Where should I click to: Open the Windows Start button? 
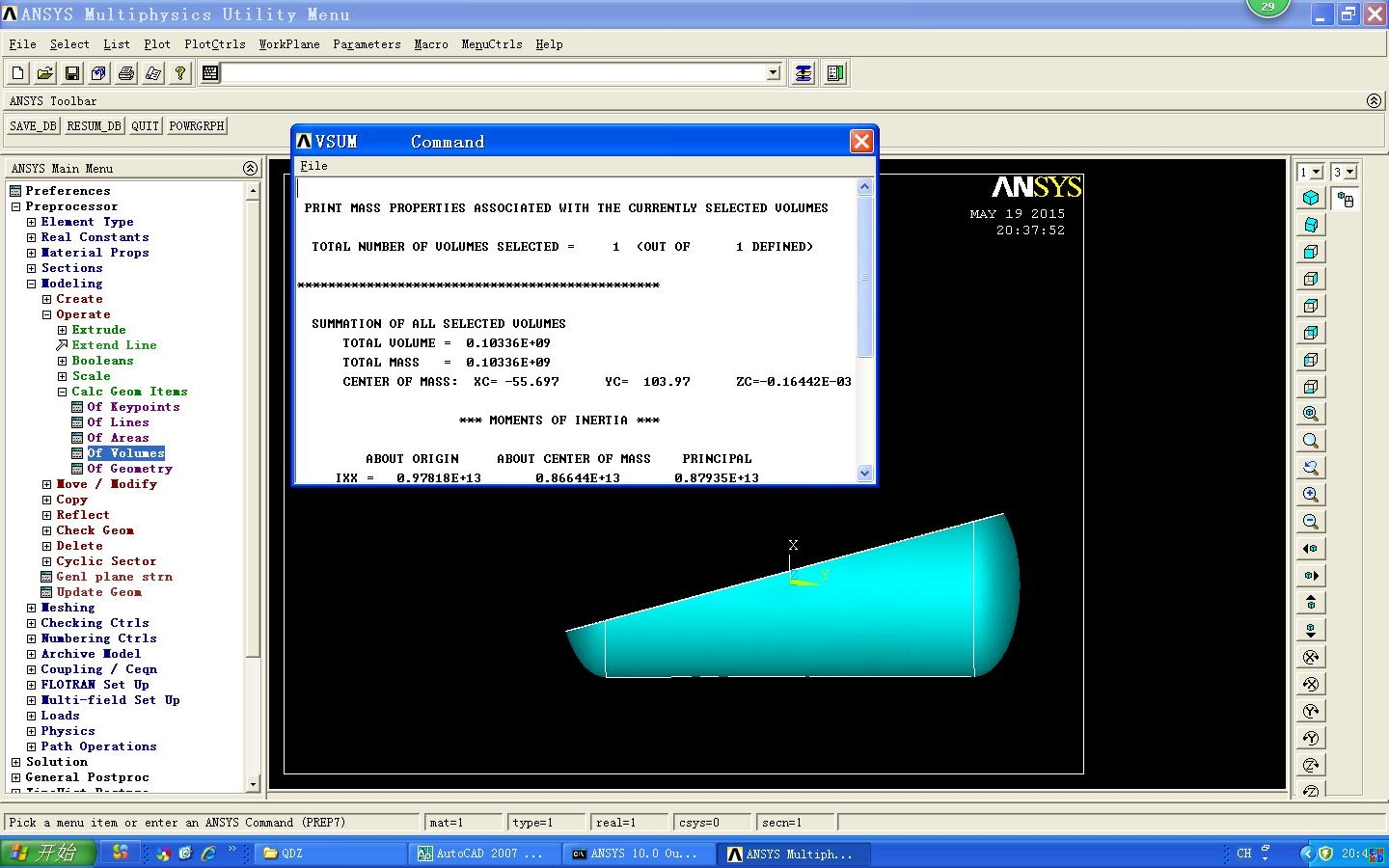click(48, 853)
